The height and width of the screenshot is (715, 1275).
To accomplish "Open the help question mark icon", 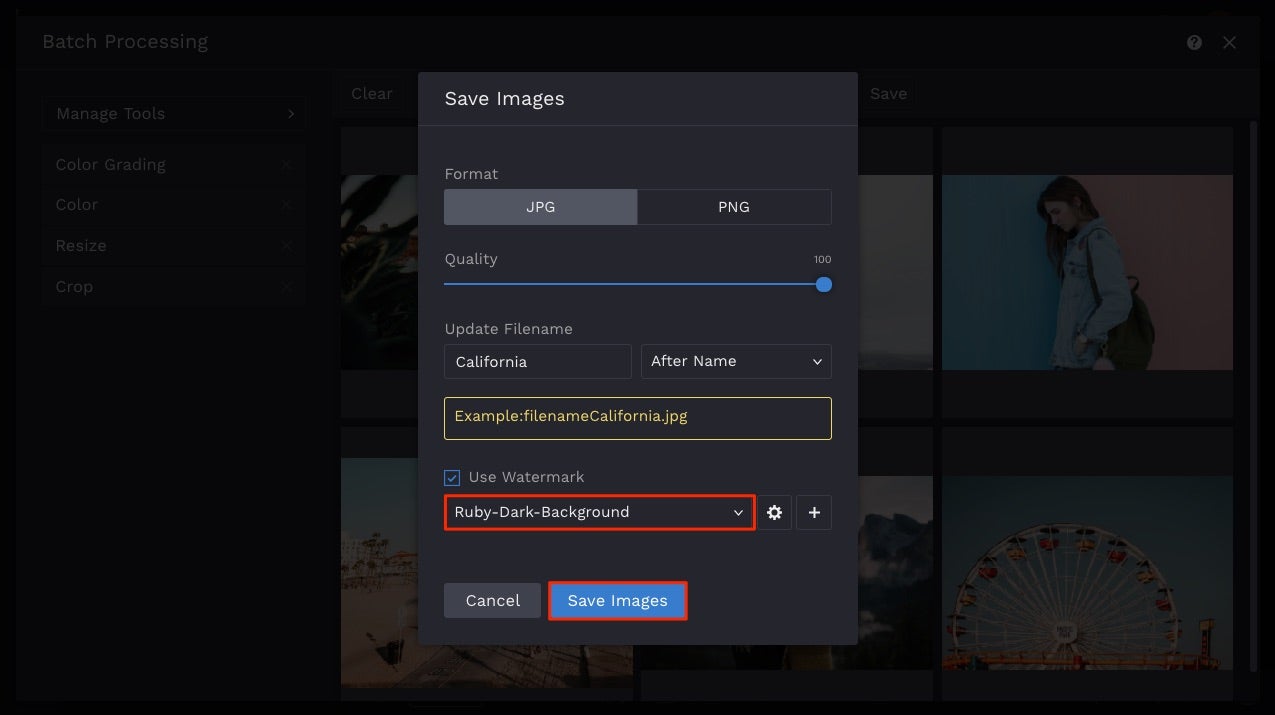I will (x=1194, y=42).
